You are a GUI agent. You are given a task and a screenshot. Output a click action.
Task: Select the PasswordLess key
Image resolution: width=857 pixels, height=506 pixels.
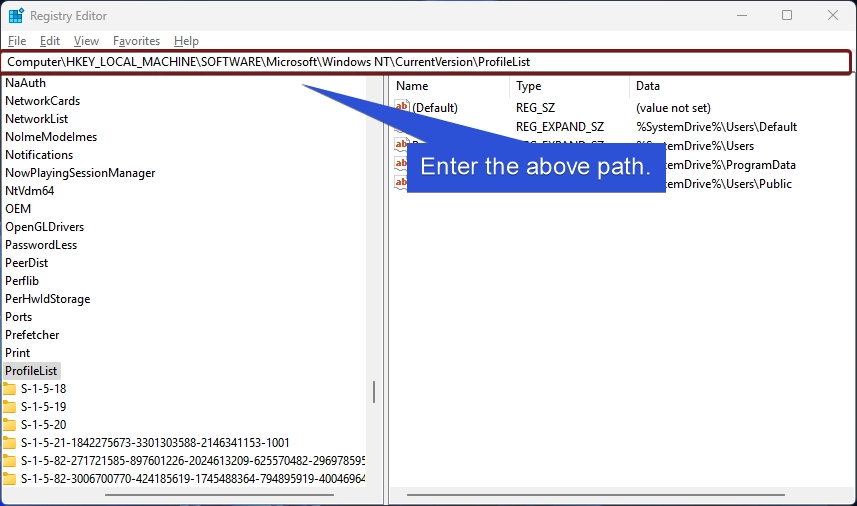pyautogui.click(x=42, y=245)
